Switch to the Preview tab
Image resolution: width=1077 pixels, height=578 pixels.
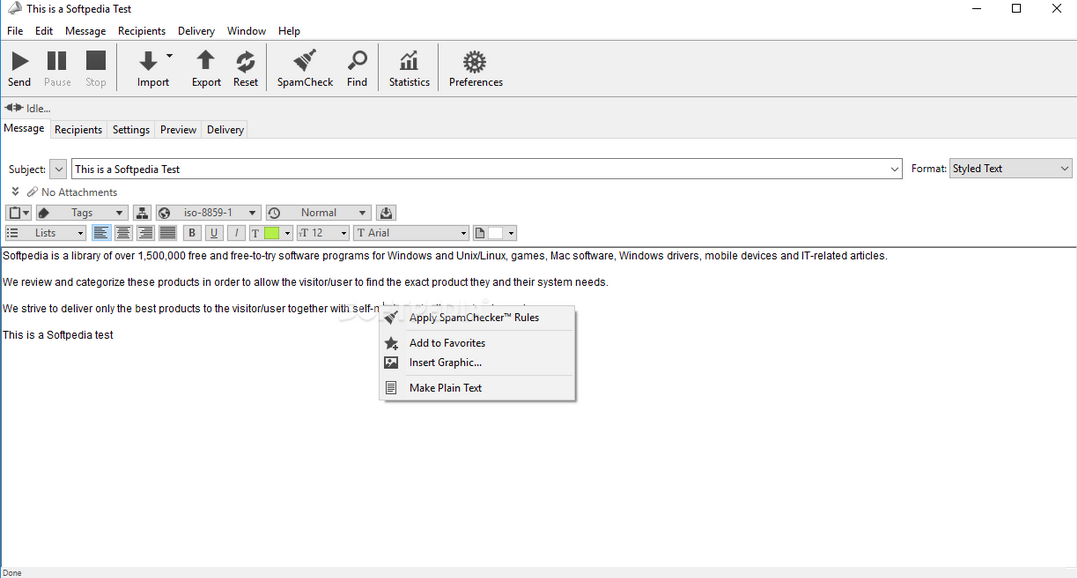tap(178, 130)
